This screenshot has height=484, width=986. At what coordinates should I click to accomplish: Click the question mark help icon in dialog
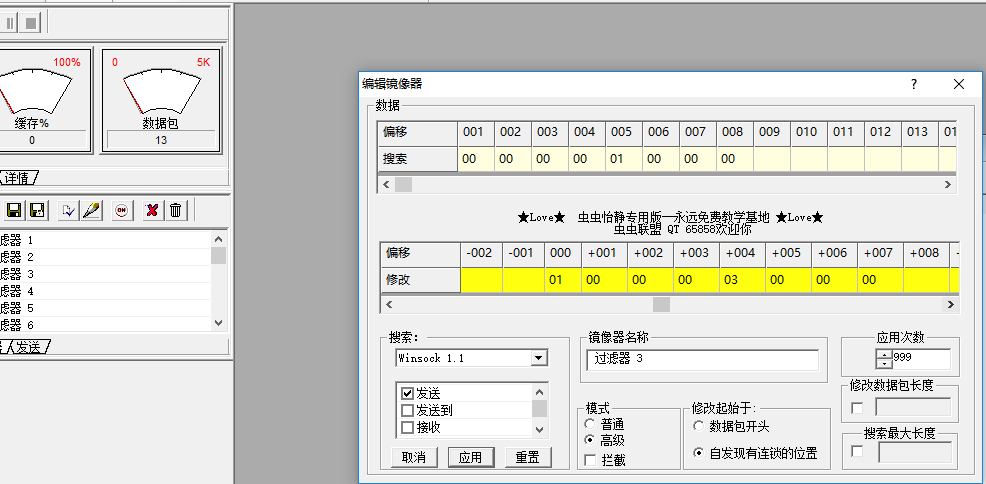point(914,84)
